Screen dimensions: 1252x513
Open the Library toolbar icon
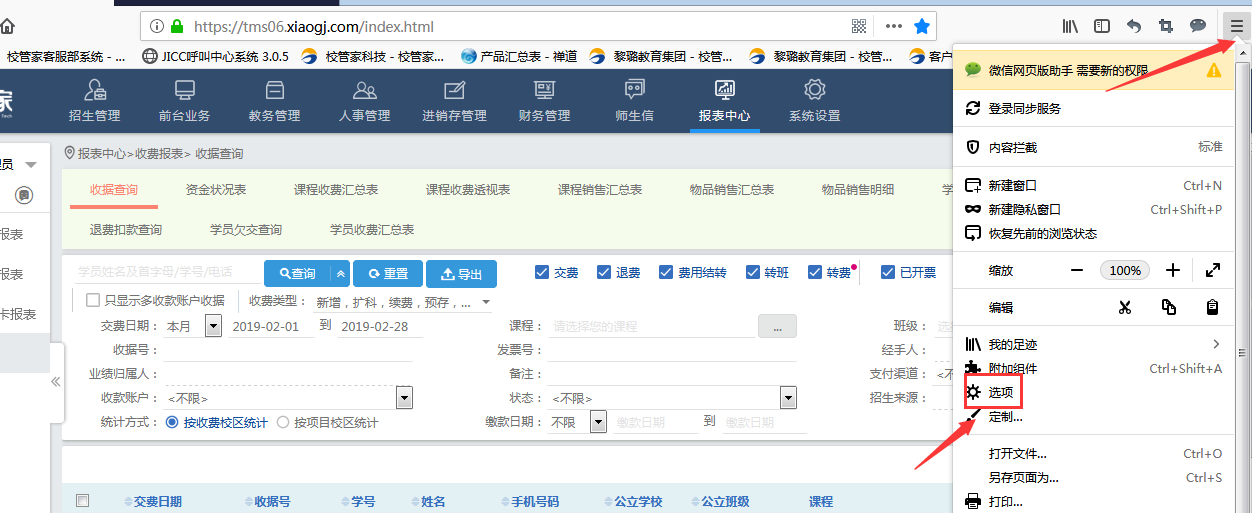coord(1070,26)
